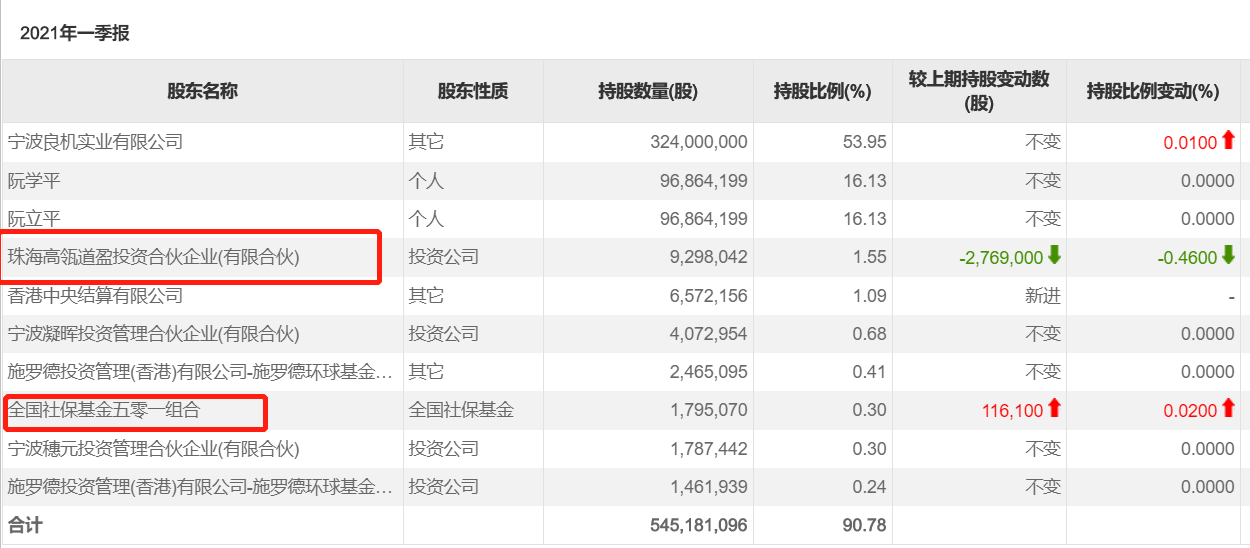Click the 0.0100 ratio change value
The width and height of the screenshot is (1250, 548).
1191,142
